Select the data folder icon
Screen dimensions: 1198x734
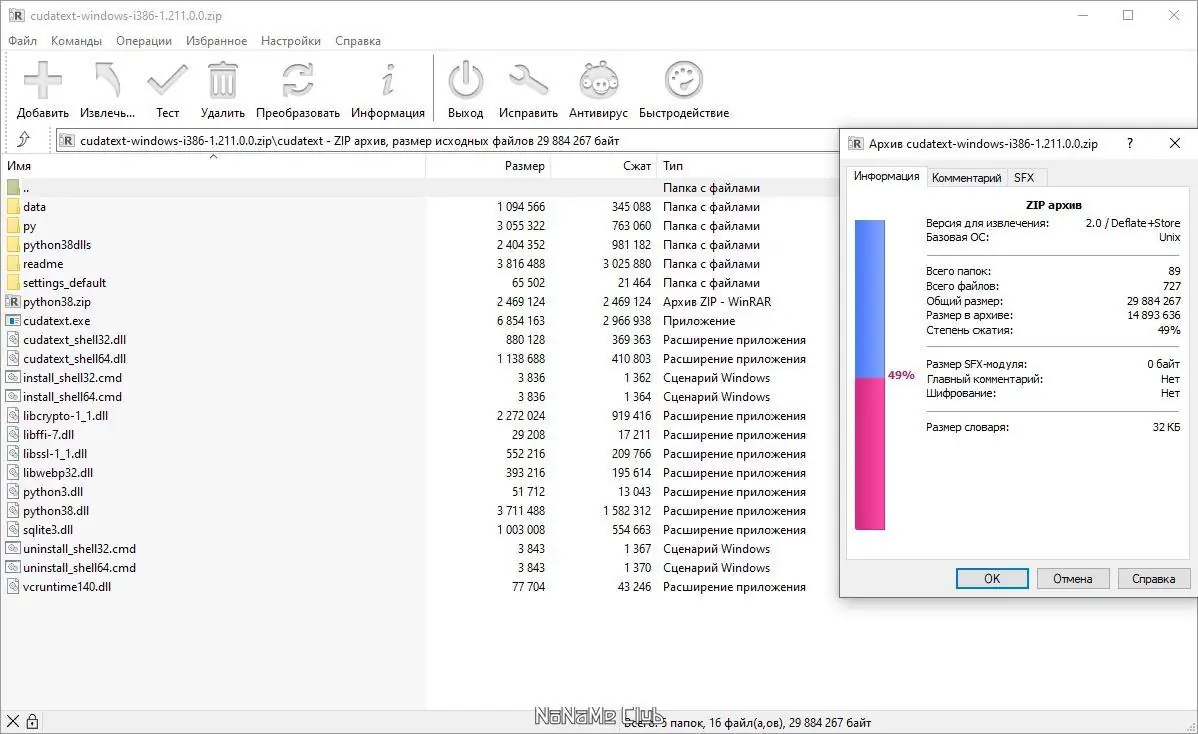(13, 206)
